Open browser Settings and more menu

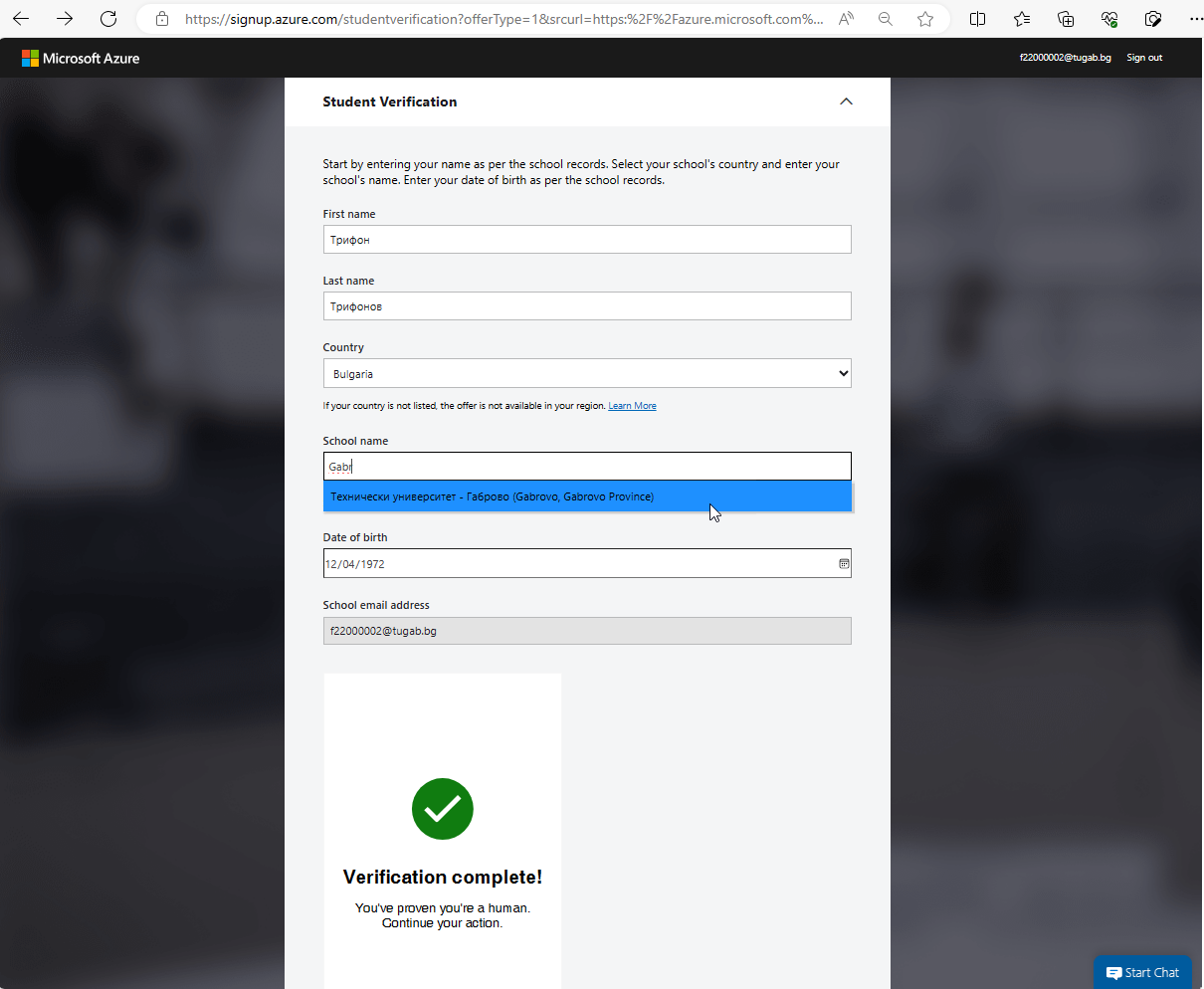(1195, 19)
